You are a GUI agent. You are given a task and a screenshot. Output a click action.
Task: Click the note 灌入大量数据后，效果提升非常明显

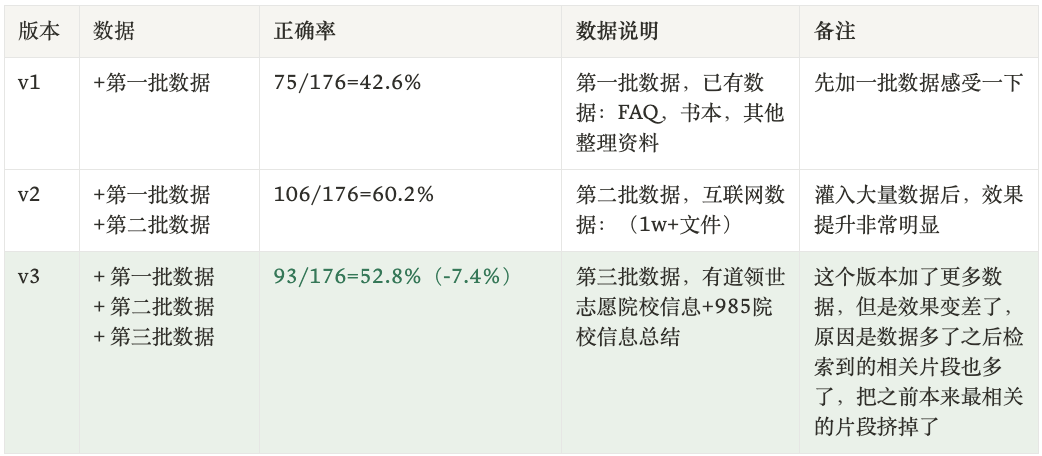(x=919, y=210)
